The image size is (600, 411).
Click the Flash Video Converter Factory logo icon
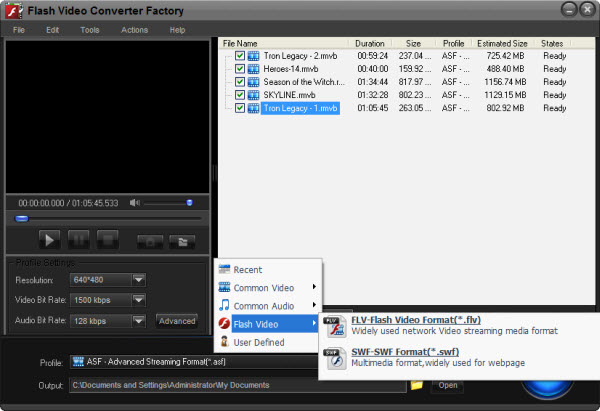pyautogui.click(x=14, y=10)
